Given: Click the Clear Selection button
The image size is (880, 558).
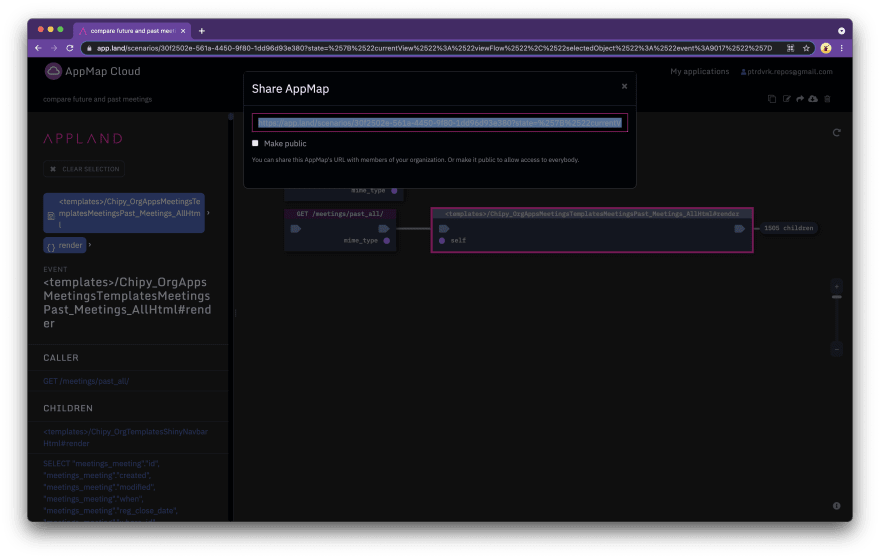Looking at the screenshot, I should click(x=84, y=169).
